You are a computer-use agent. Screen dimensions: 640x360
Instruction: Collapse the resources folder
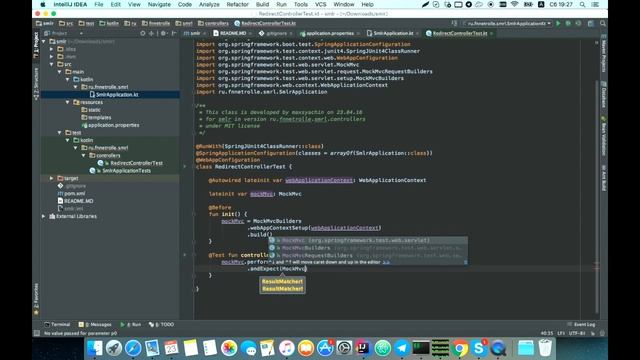click(67, 102)
